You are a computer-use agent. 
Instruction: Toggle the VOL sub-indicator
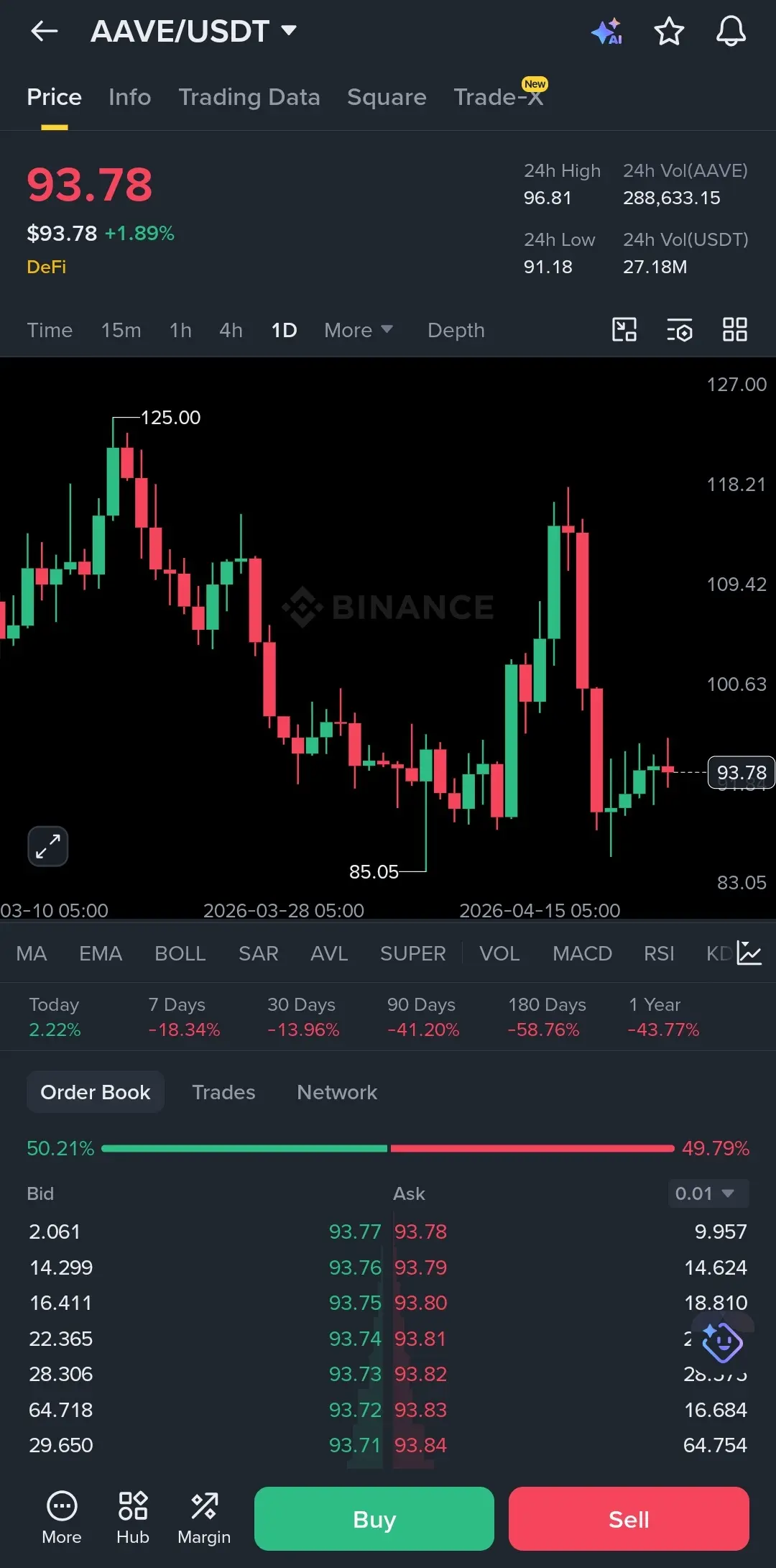pos(499,953)
